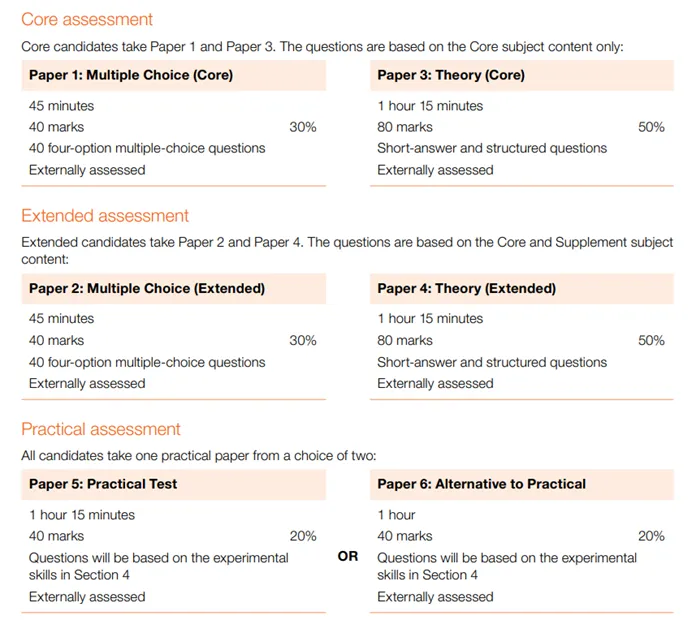Image resolution: width=692 pixels, height=620 pixels.
Task: Select the Paper 1: Multiple Choice (Core) header
Action: tap(131, 75)
